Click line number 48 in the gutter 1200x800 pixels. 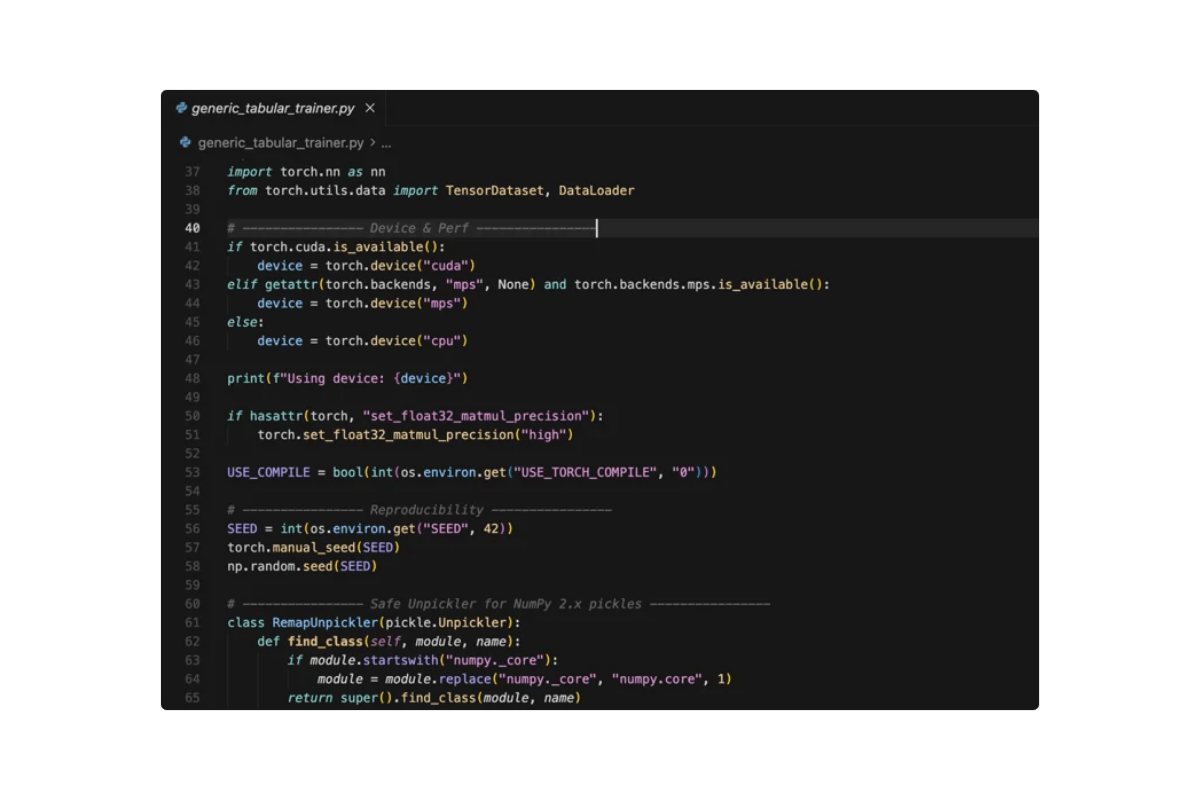pyautogui.click(x=192, y=378)
